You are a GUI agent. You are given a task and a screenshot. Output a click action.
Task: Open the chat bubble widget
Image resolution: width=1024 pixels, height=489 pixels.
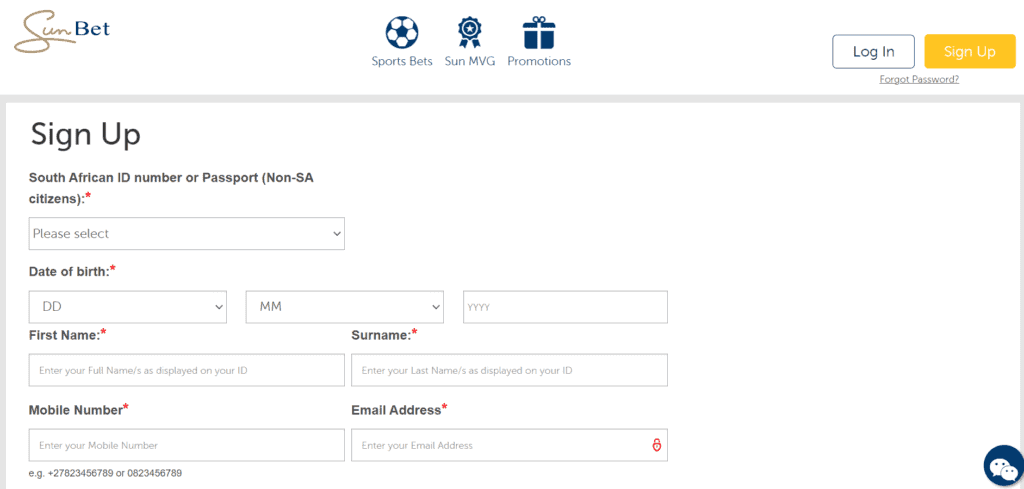coord(1003,465)
